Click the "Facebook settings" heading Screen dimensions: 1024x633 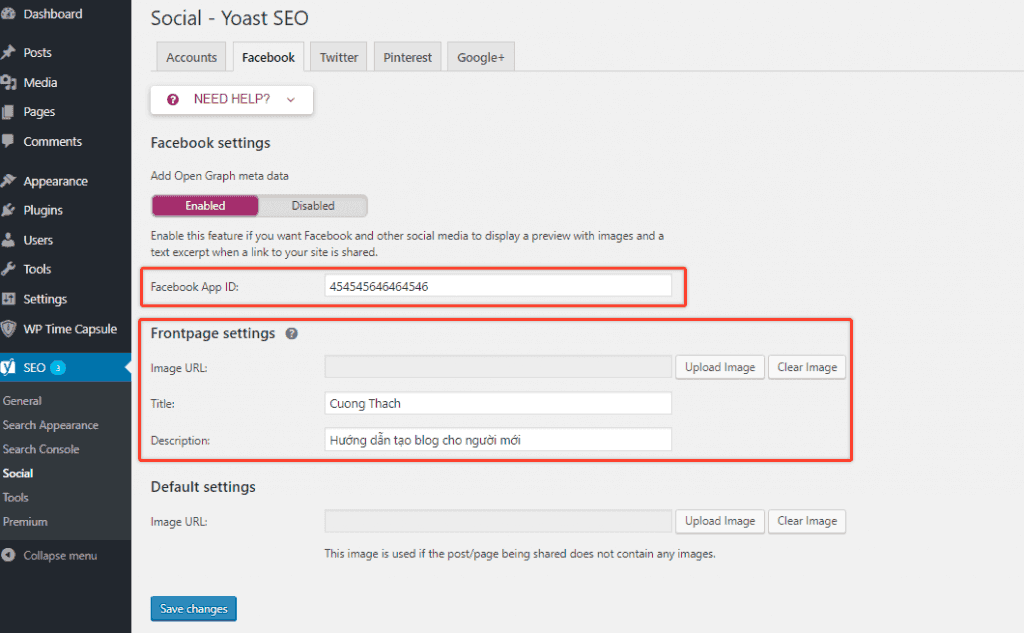[x=210, y=143]
